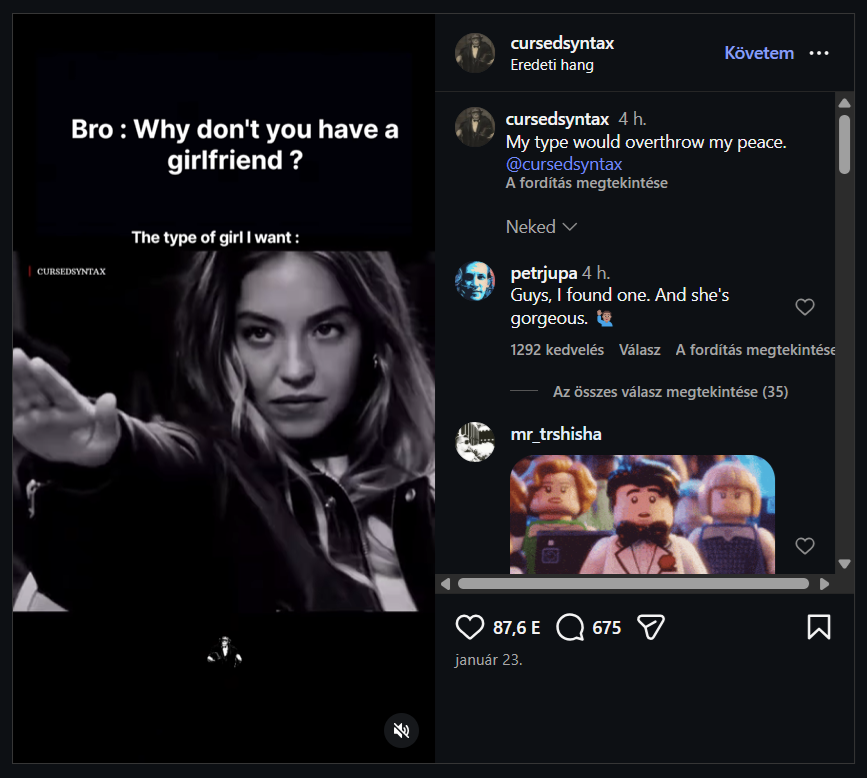Screen dimensions: 867x778
Task: Unmute the video with the speaker toggle
Action: point(401,730)
